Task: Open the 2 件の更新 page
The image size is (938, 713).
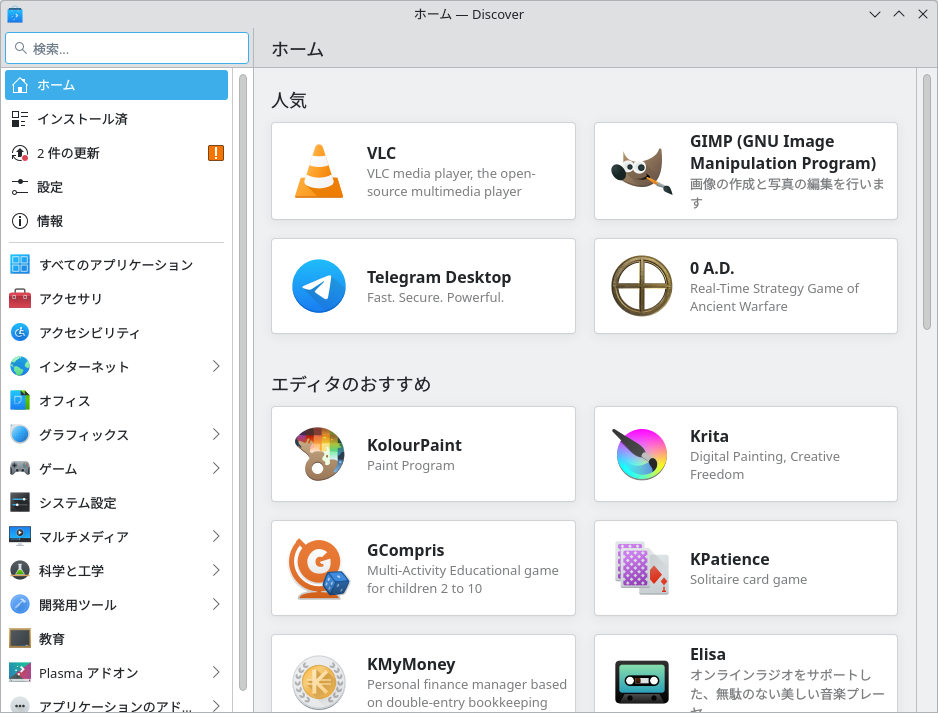Action: click(x=117, y=153)
